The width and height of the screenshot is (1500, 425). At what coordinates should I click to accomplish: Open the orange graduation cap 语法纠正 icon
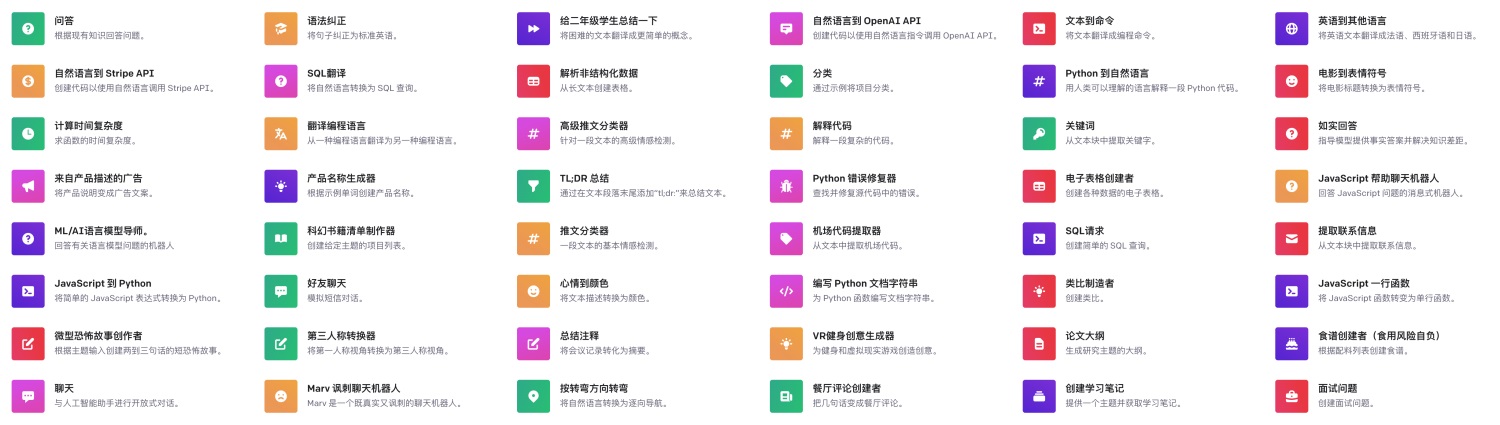point(281,28)
